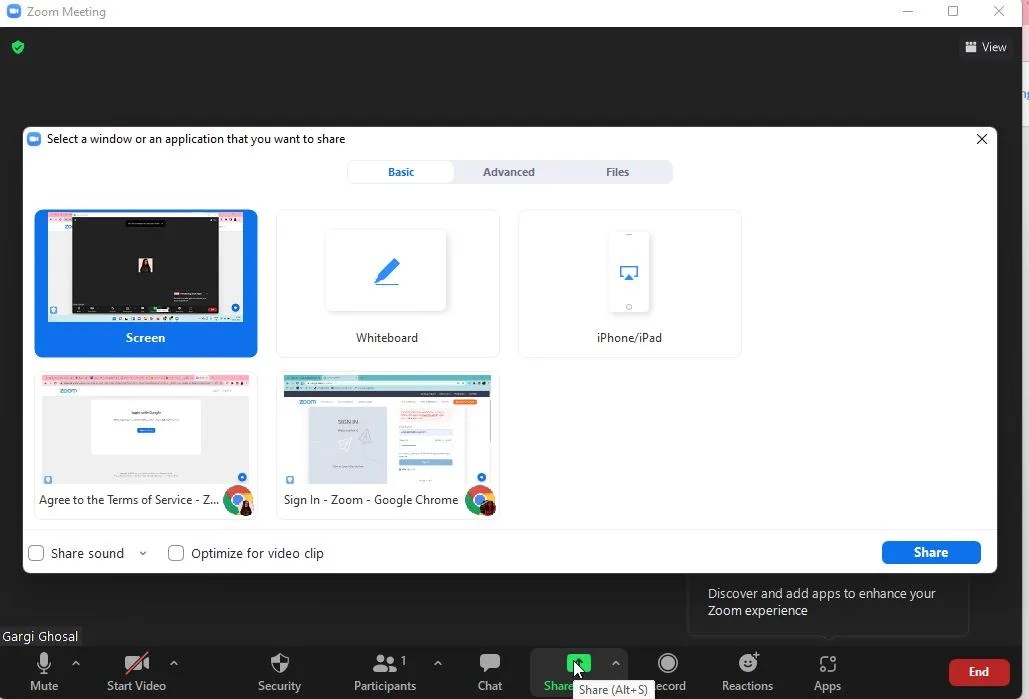Image resolution: width=1029 pixels, height=699 pixels.
Task: Click the green Share Screen icon
Action: click(x=578, y=664)
